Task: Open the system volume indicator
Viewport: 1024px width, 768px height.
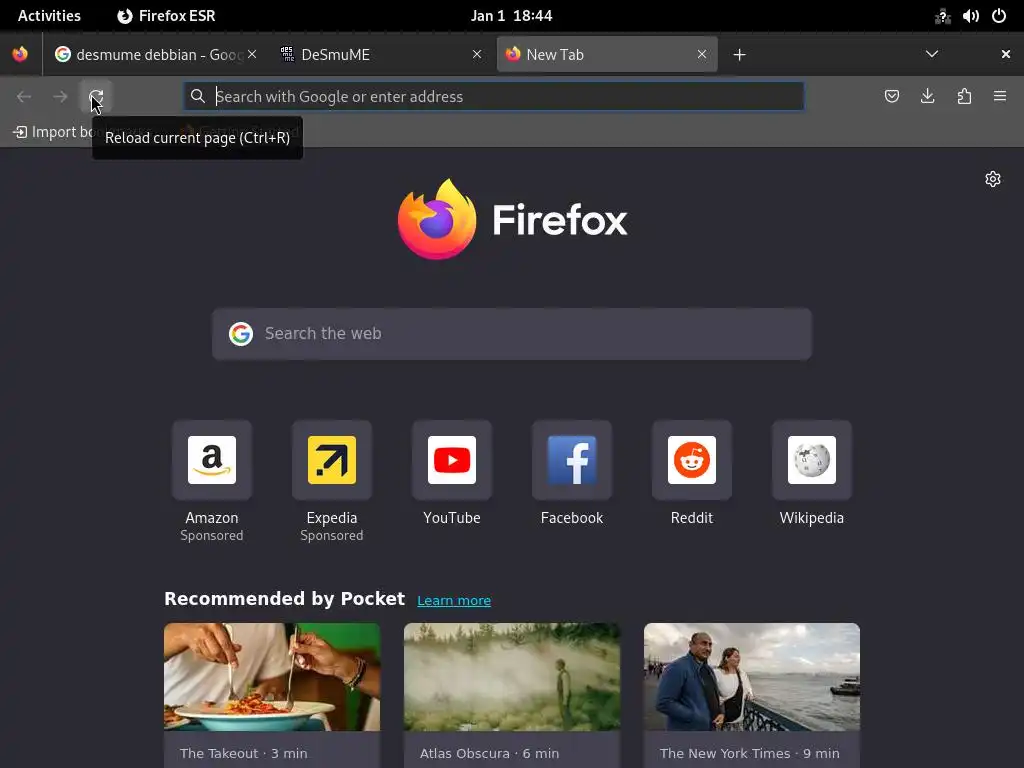Action: coord(970,16)
